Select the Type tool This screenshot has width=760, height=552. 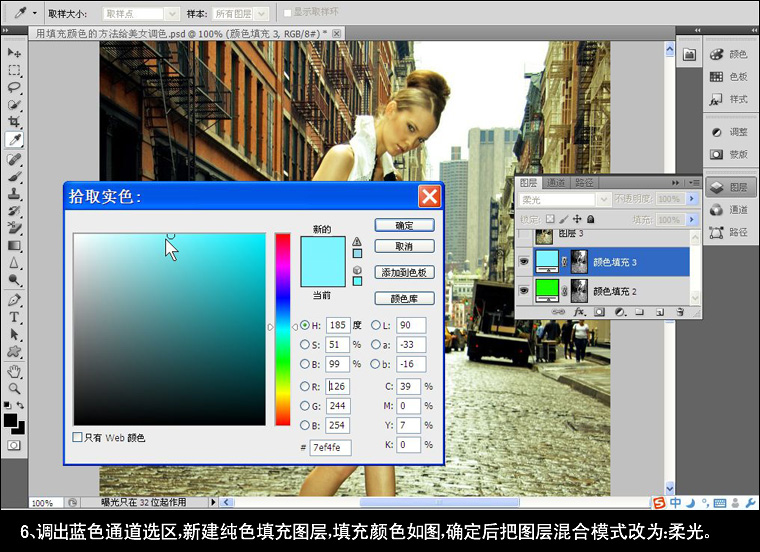[14, 317]
